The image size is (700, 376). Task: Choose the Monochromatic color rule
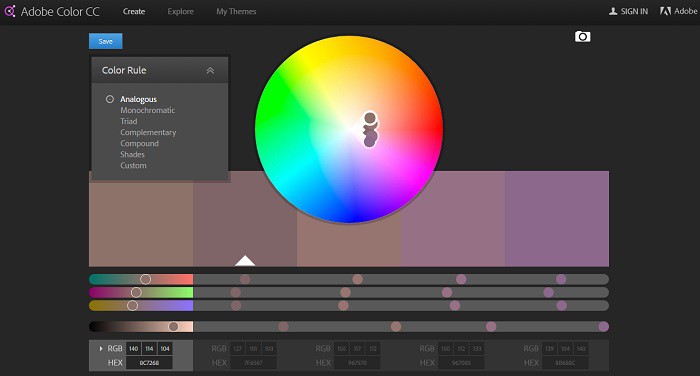pos(147,110)
